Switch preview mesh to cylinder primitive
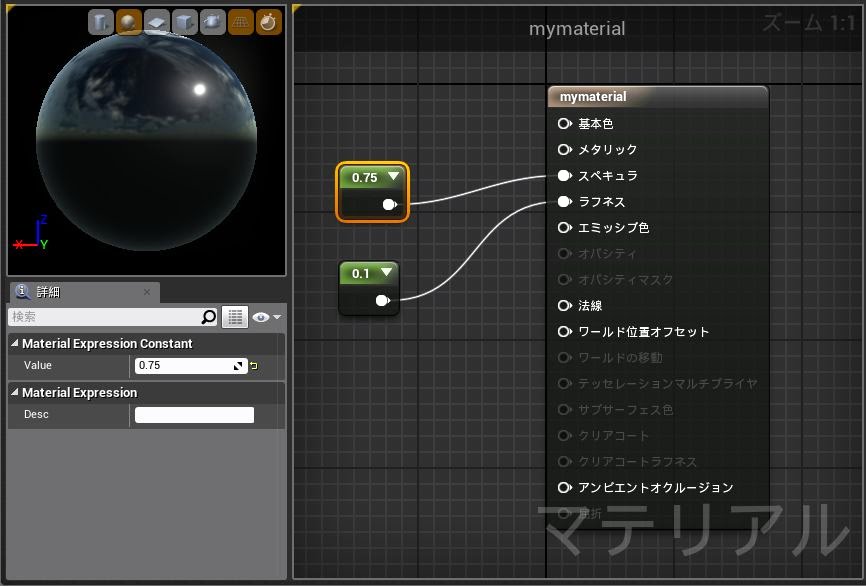Image resolution: width=866 pixels, height=586 pixels. pos(101,22)
